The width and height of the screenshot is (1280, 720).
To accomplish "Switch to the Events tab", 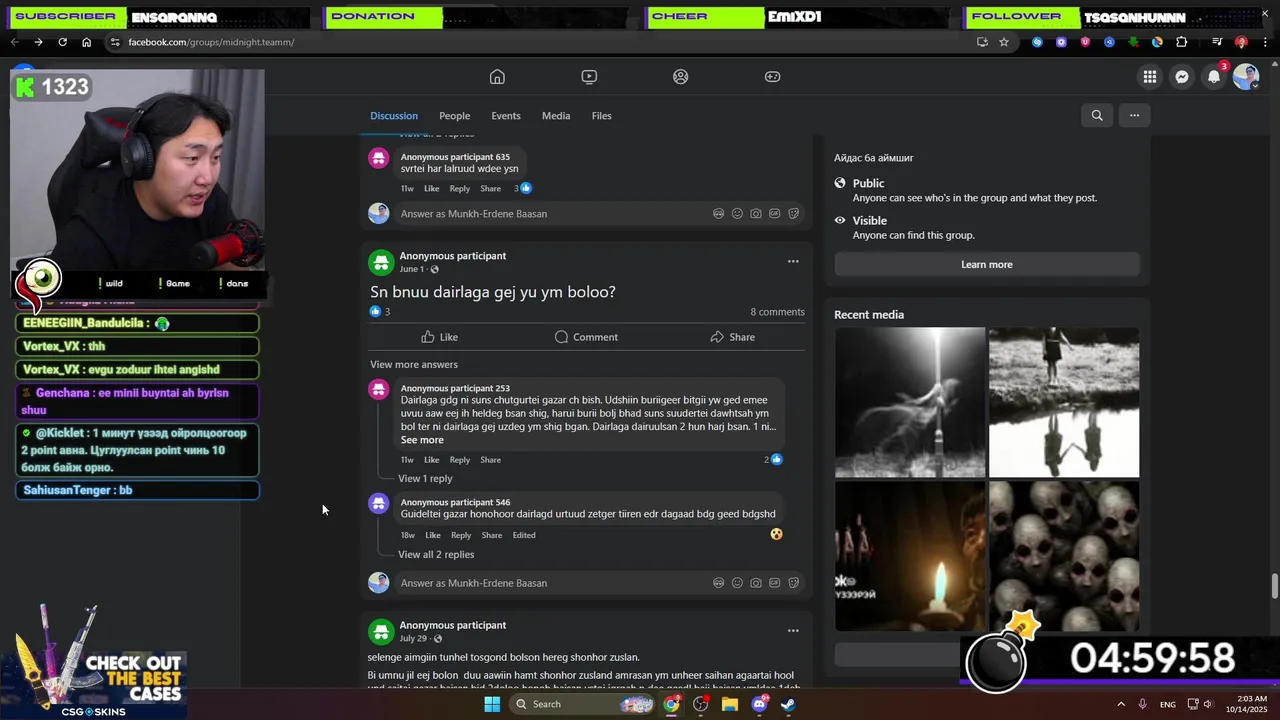I will 506,116.
